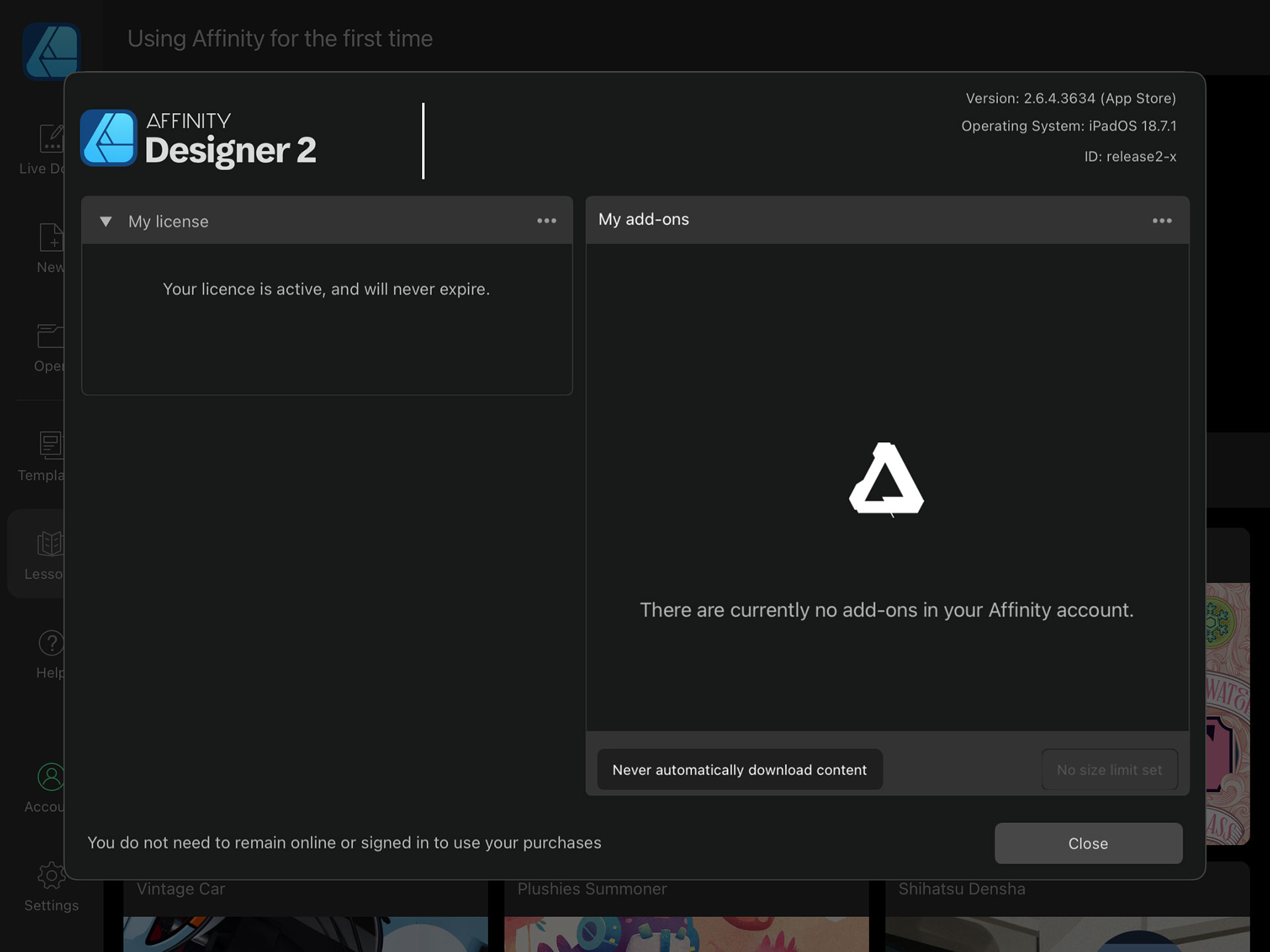The width and height of the screenshot is (1270, 952).
Task: Click the Affinity Designer 2 app icon
Action: tap(109, 139)
